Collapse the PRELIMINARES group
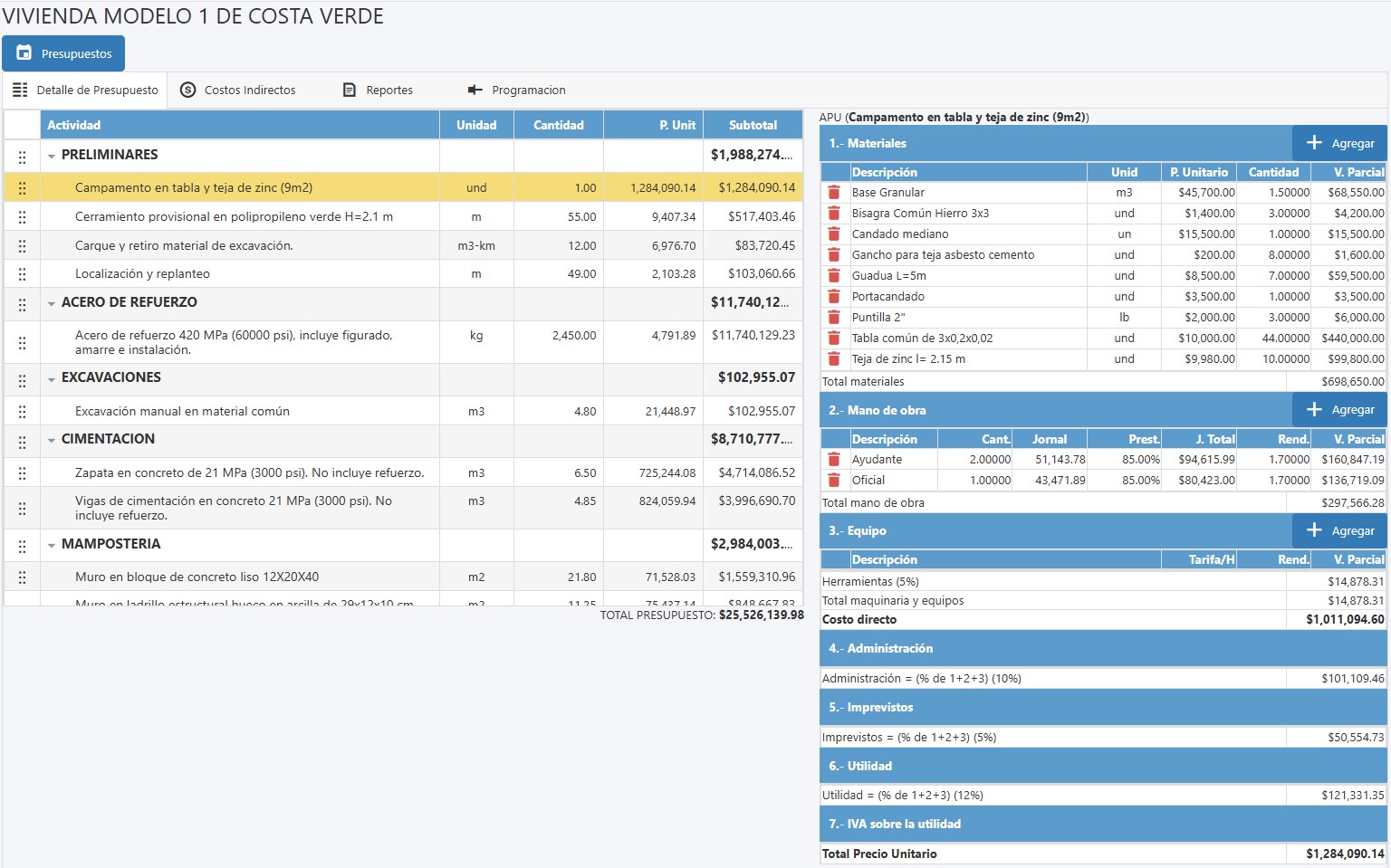 [x=52, y=156]
